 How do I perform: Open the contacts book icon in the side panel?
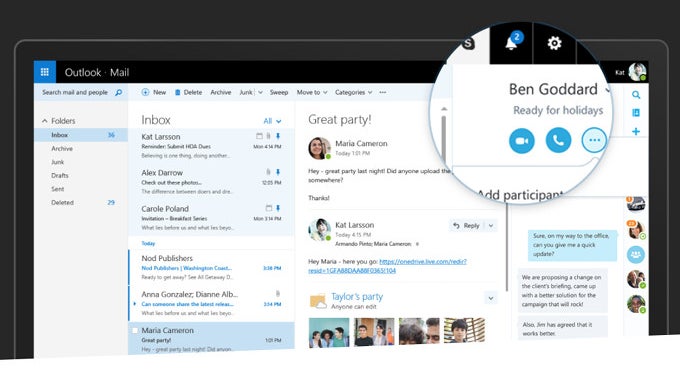click(636, 113)
